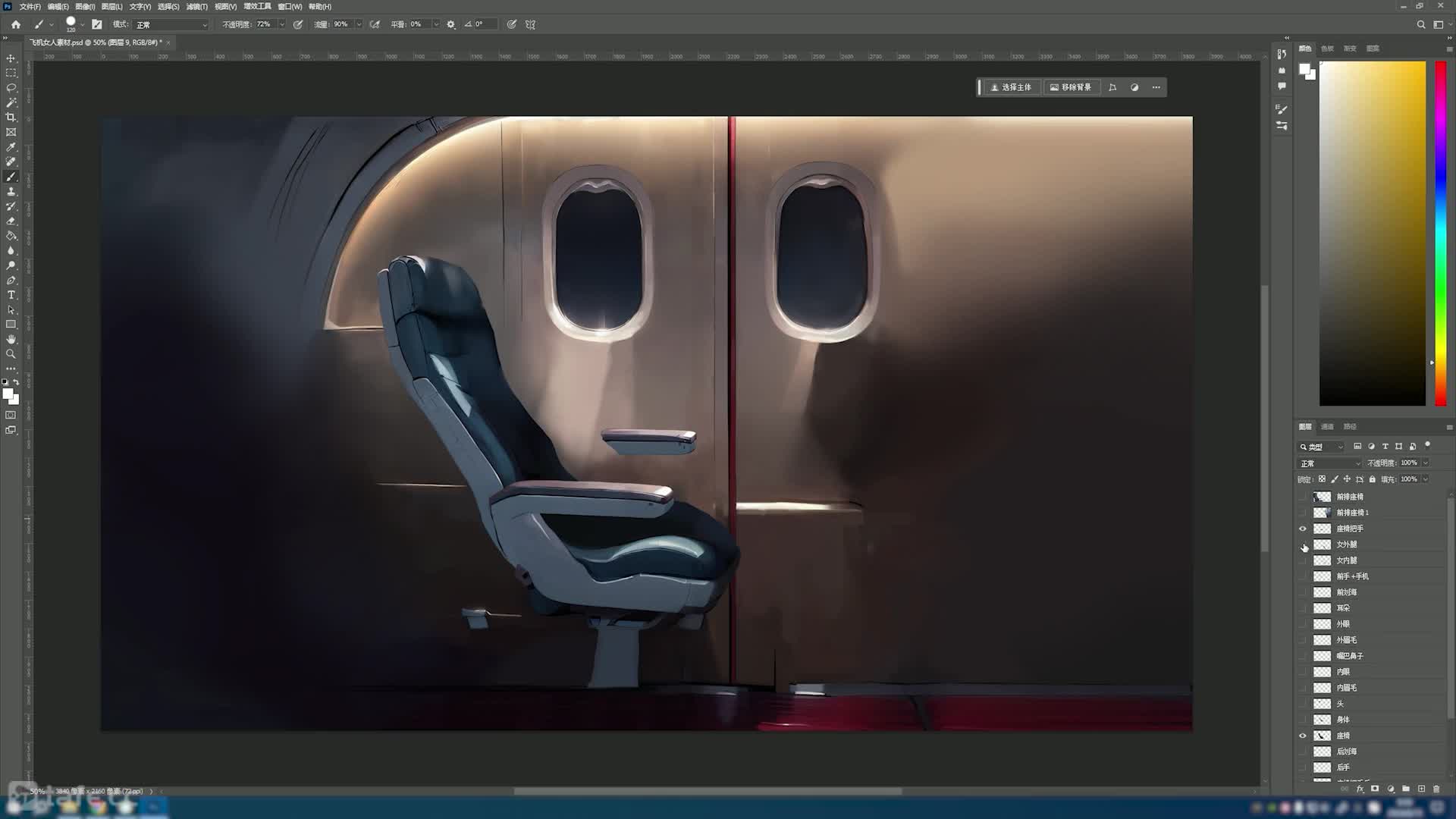This screenshot has width=1456, height=819.
Task: Select the Crop tool in toolbar
Action: (x=11, y=118)
